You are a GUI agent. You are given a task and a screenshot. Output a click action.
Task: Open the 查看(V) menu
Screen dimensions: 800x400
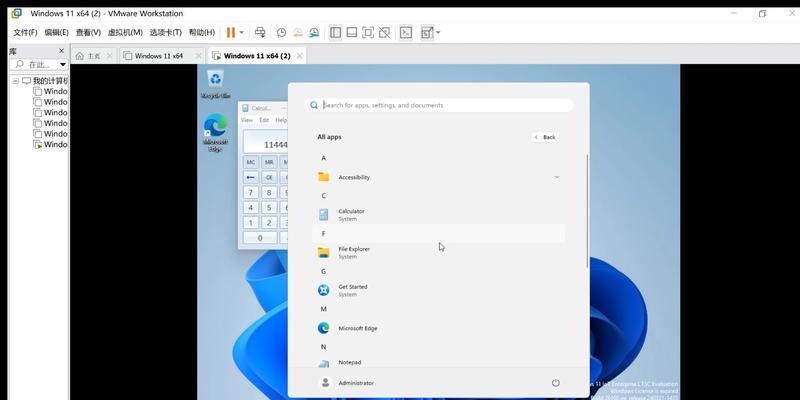88,33
